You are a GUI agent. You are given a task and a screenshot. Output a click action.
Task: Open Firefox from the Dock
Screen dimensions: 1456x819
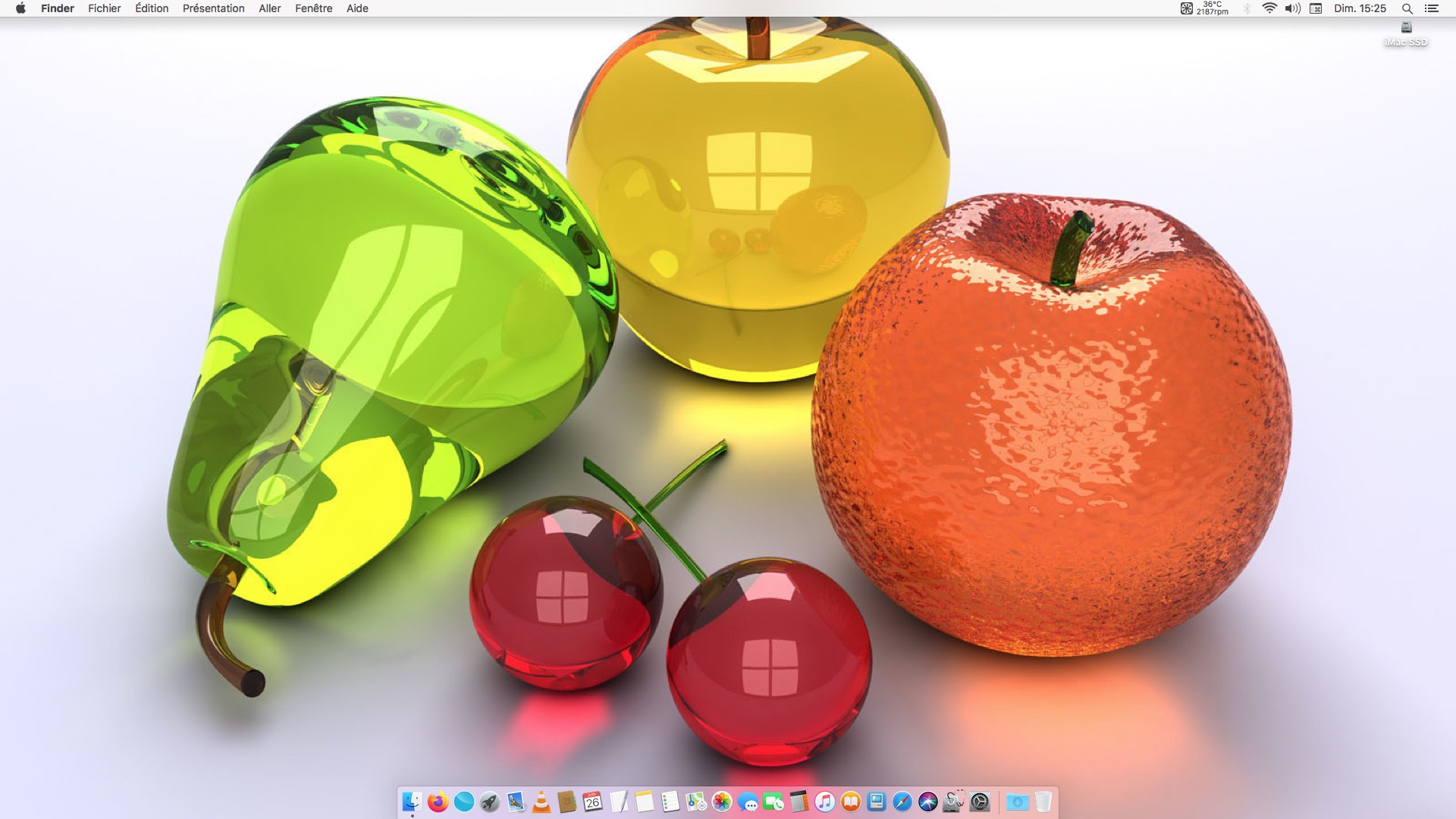click(x=438, y=802)
